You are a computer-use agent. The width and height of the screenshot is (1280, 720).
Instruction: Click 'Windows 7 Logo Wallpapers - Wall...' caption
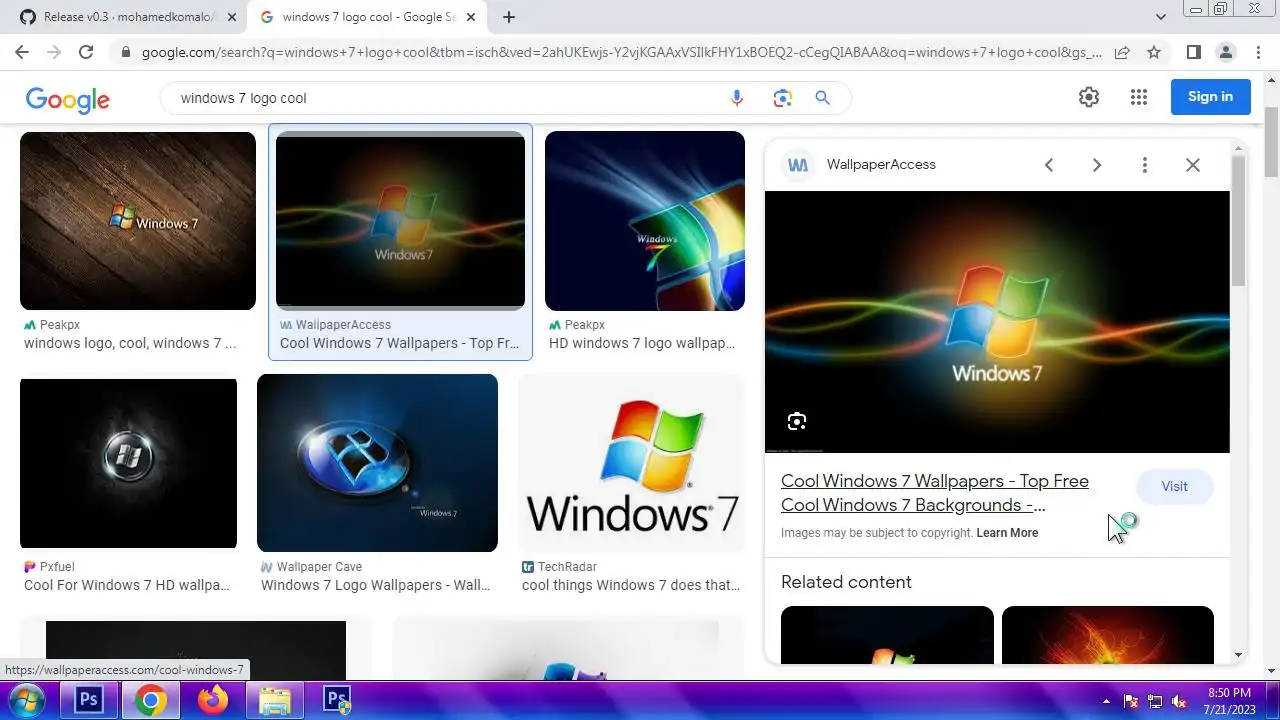click(375, 585)
